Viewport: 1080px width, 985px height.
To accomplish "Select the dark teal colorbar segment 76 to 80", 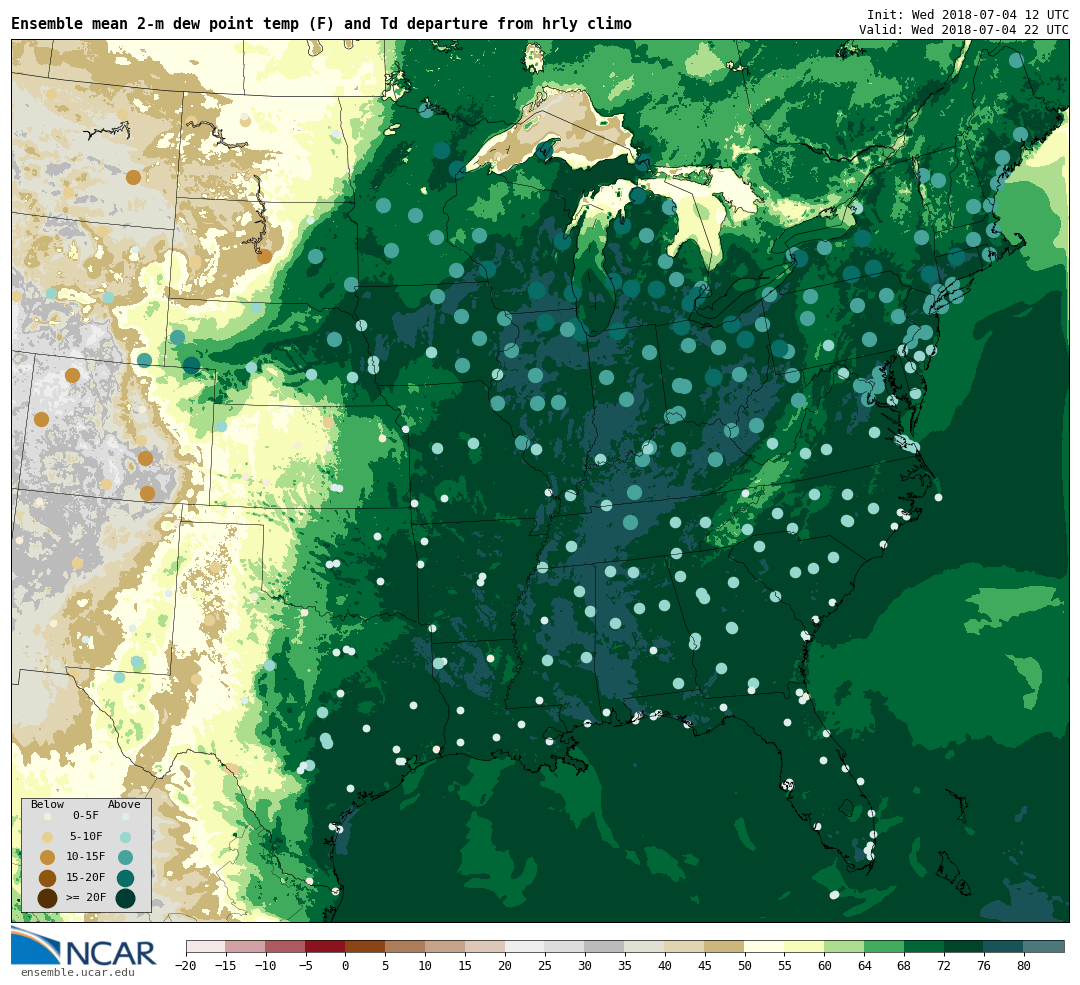I will (1004, 946).
